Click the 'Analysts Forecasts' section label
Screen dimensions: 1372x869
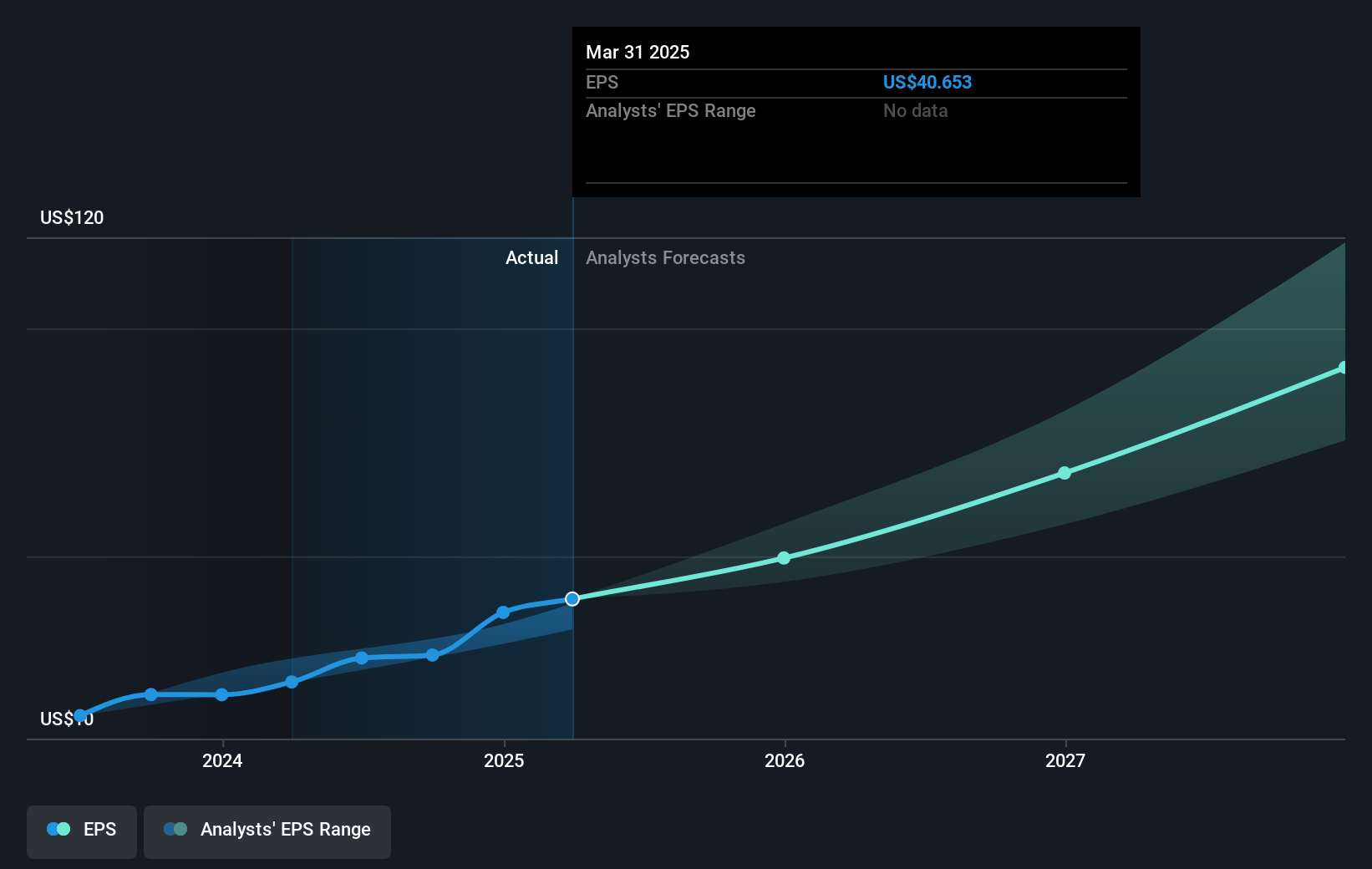pos(665,257)
